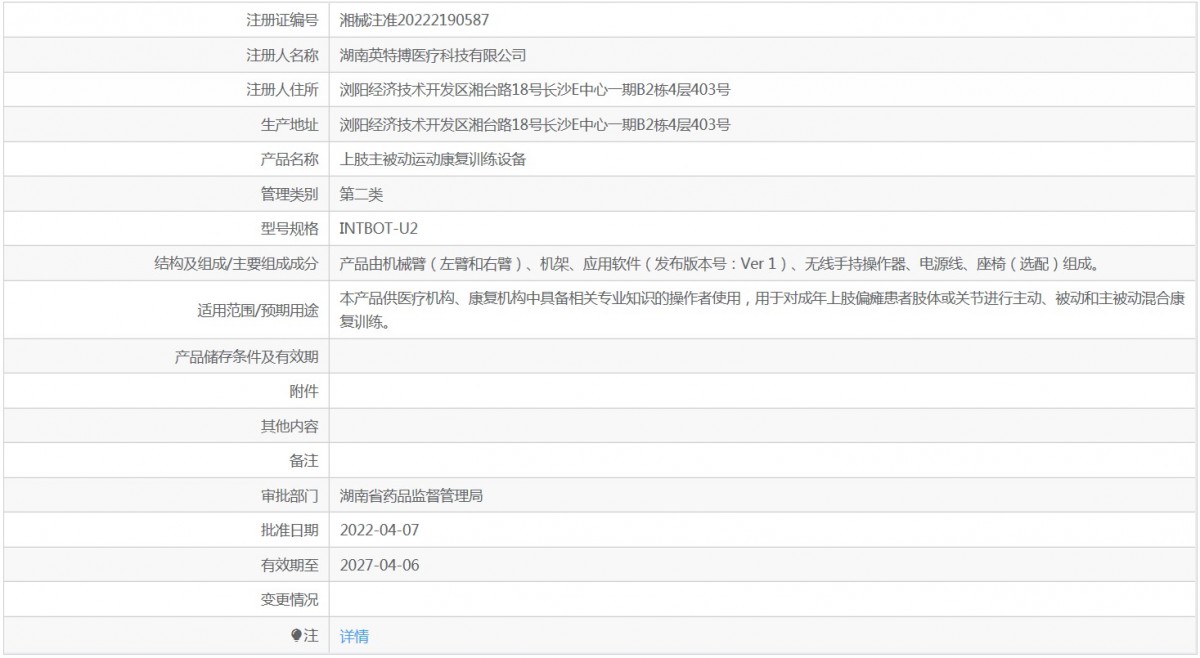Click the 注册证编号 label
Viewport: 1200px width, 658px height.
282,20
